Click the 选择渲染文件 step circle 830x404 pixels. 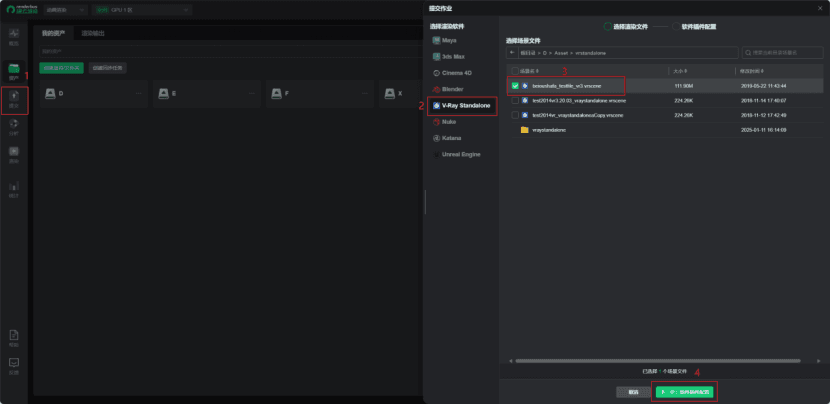pos(608,26)
